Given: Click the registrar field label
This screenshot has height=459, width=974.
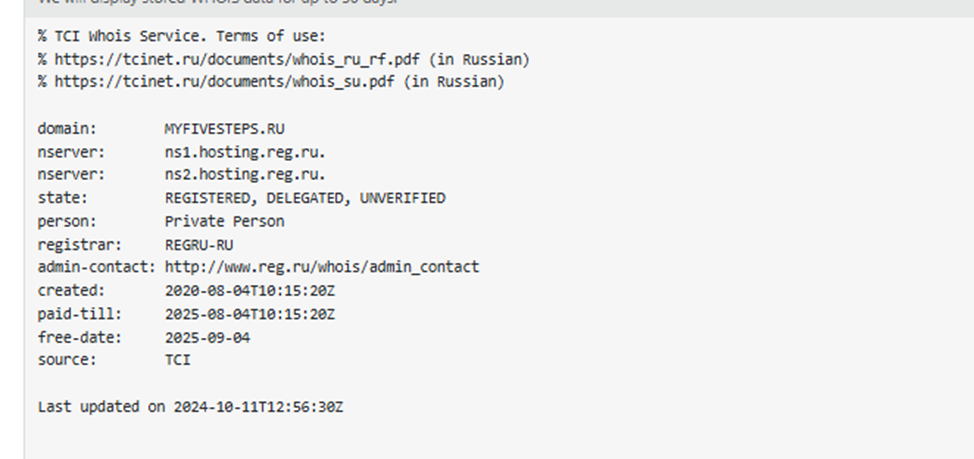Looking at the screenshot, I should point(80,245).
